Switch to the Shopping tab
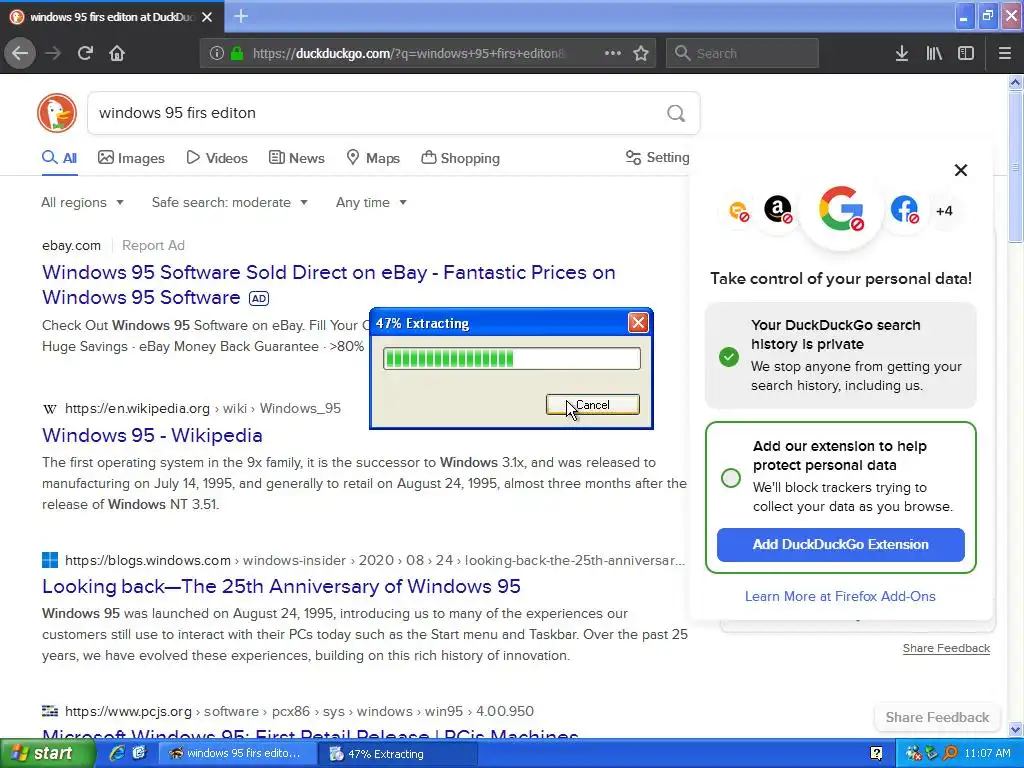Image resolution: width=1024 pixels, height=768 pixels. tap(460, 158)
